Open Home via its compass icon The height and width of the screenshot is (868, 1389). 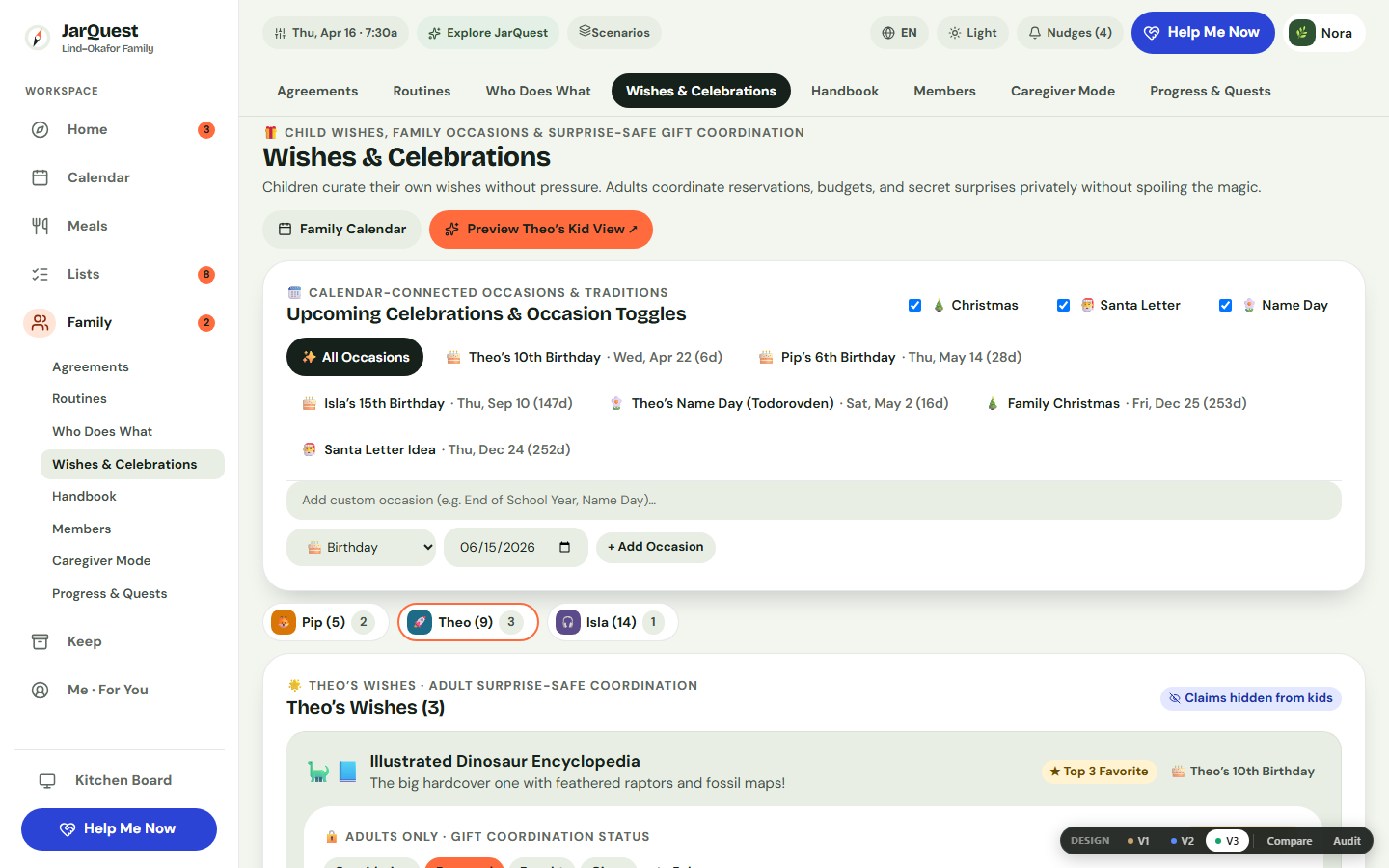[x=40, y=129]
